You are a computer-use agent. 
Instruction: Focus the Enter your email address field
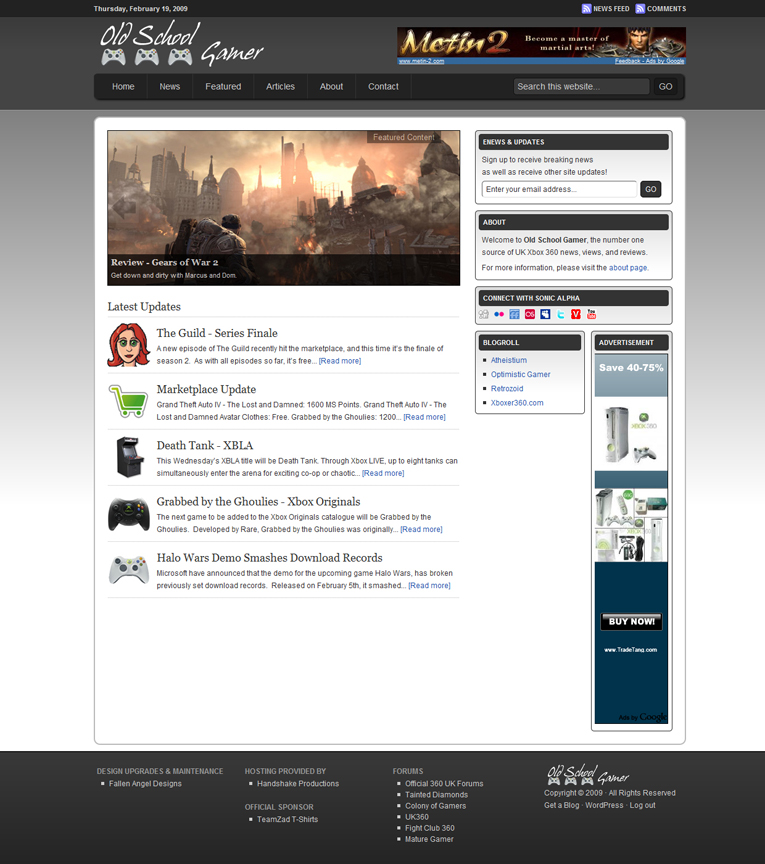click(559, 189)
